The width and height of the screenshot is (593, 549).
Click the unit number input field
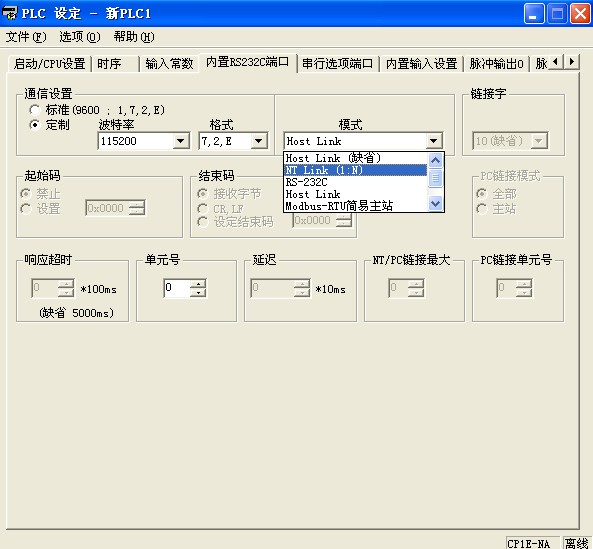point(177,288)
